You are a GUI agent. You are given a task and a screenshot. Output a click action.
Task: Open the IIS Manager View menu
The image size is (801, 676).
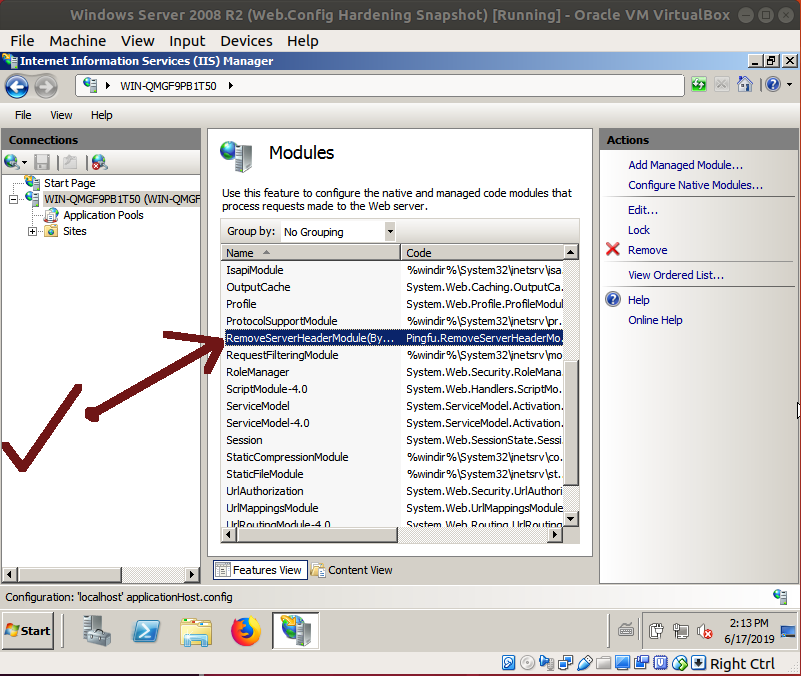point(61,115)
